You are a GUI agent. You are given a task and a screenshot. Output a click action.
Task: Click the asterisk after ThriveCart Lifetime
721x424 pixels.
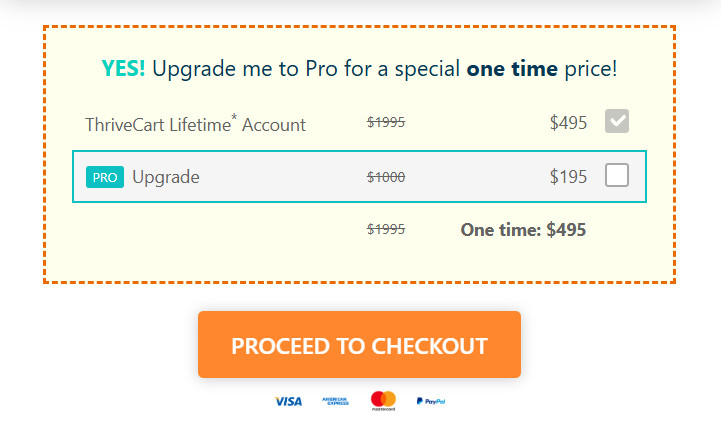pyautogui.click(x=235, y=119)
